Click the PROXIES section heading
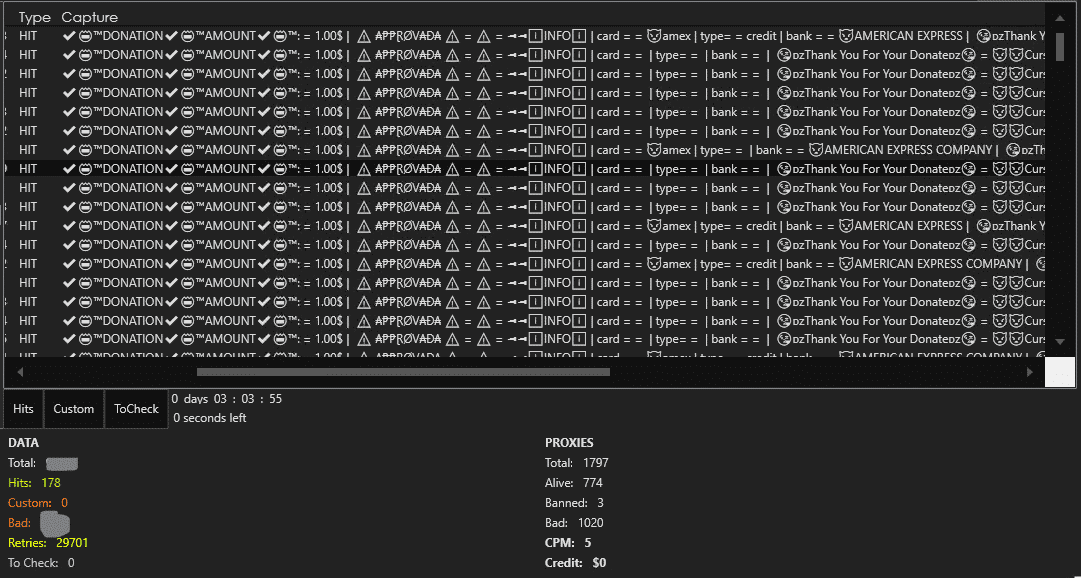The image size is (1081, 578). [x=569, y=443]
